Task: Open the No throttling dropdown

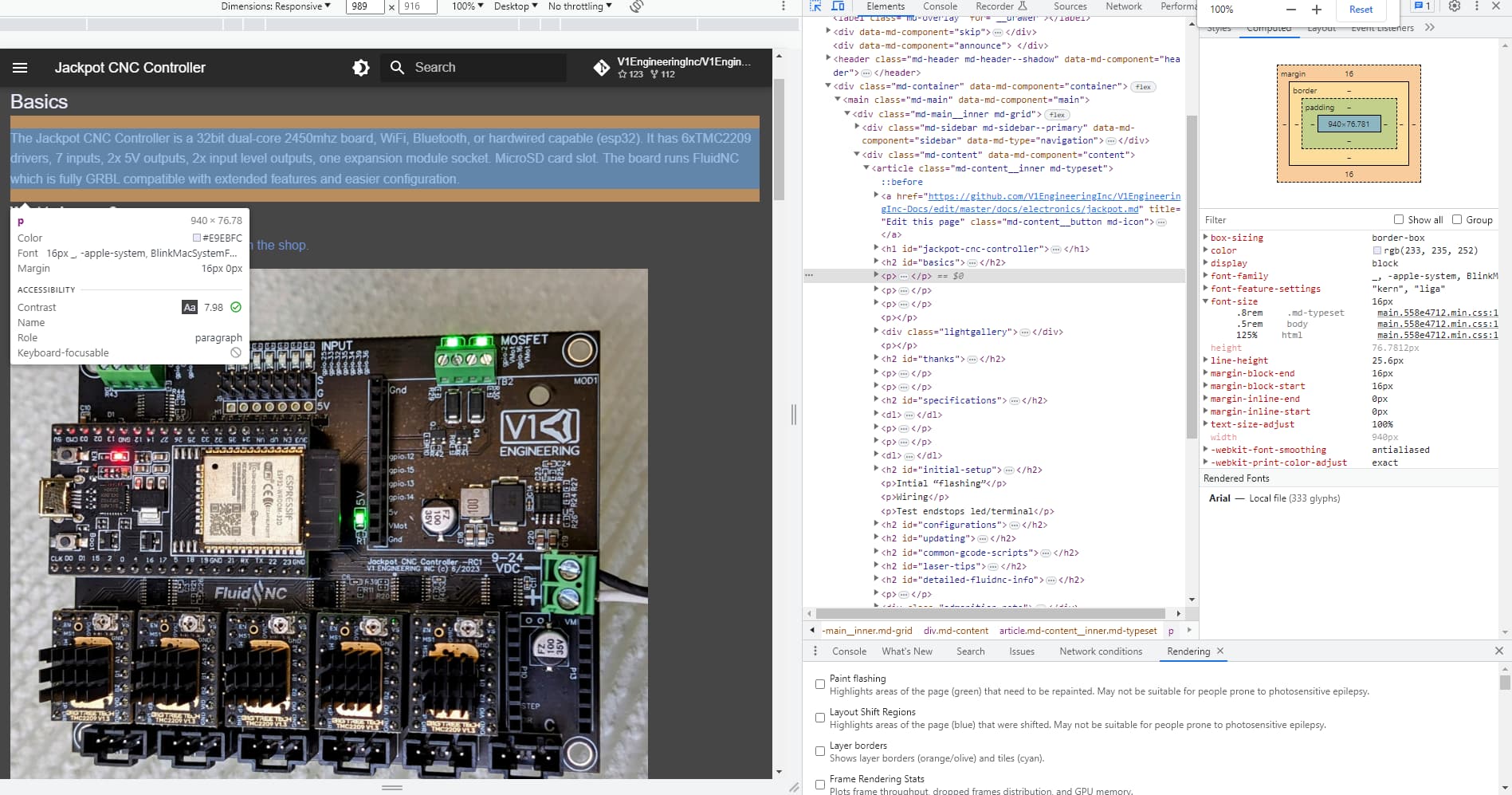Action: pos(580,6)
